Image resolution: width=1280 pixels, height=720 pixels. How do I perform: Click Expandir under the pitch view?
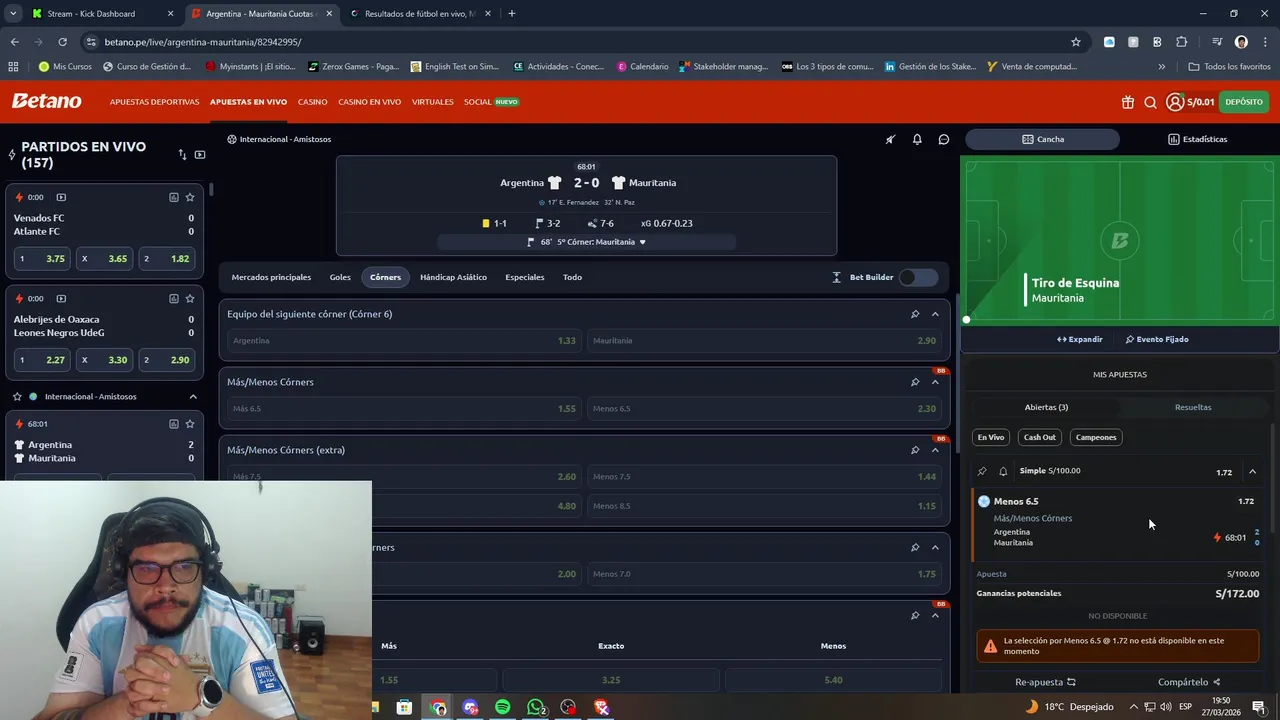tap(1080, 339)
